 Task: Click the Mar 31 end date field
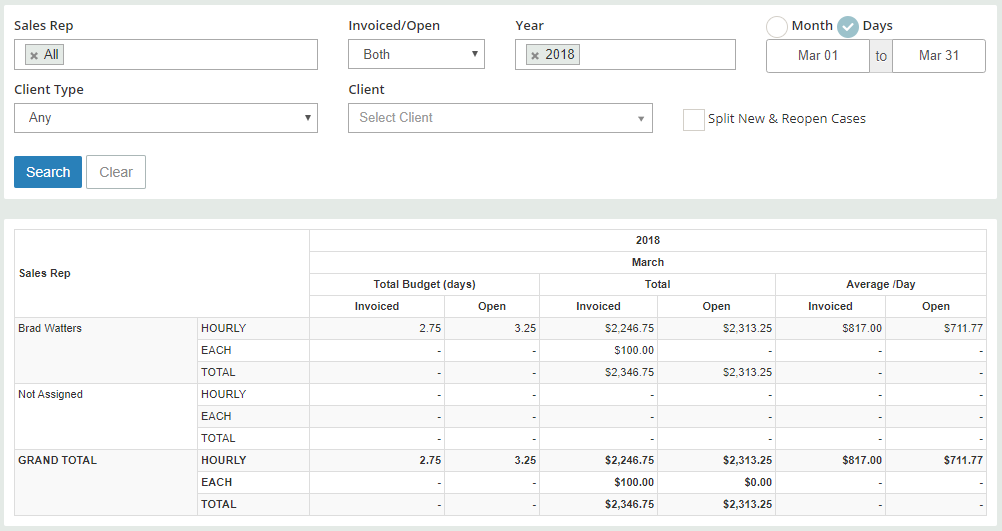939,56
